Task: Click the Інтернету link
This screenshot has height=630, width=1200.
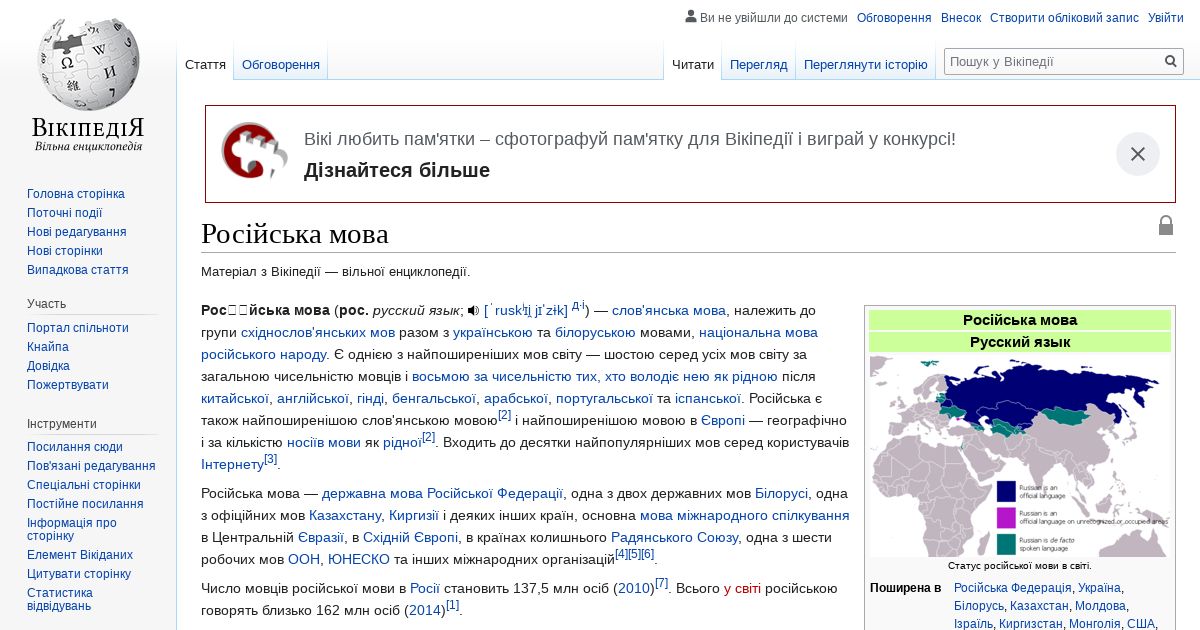Action: (x=232, y=464)
